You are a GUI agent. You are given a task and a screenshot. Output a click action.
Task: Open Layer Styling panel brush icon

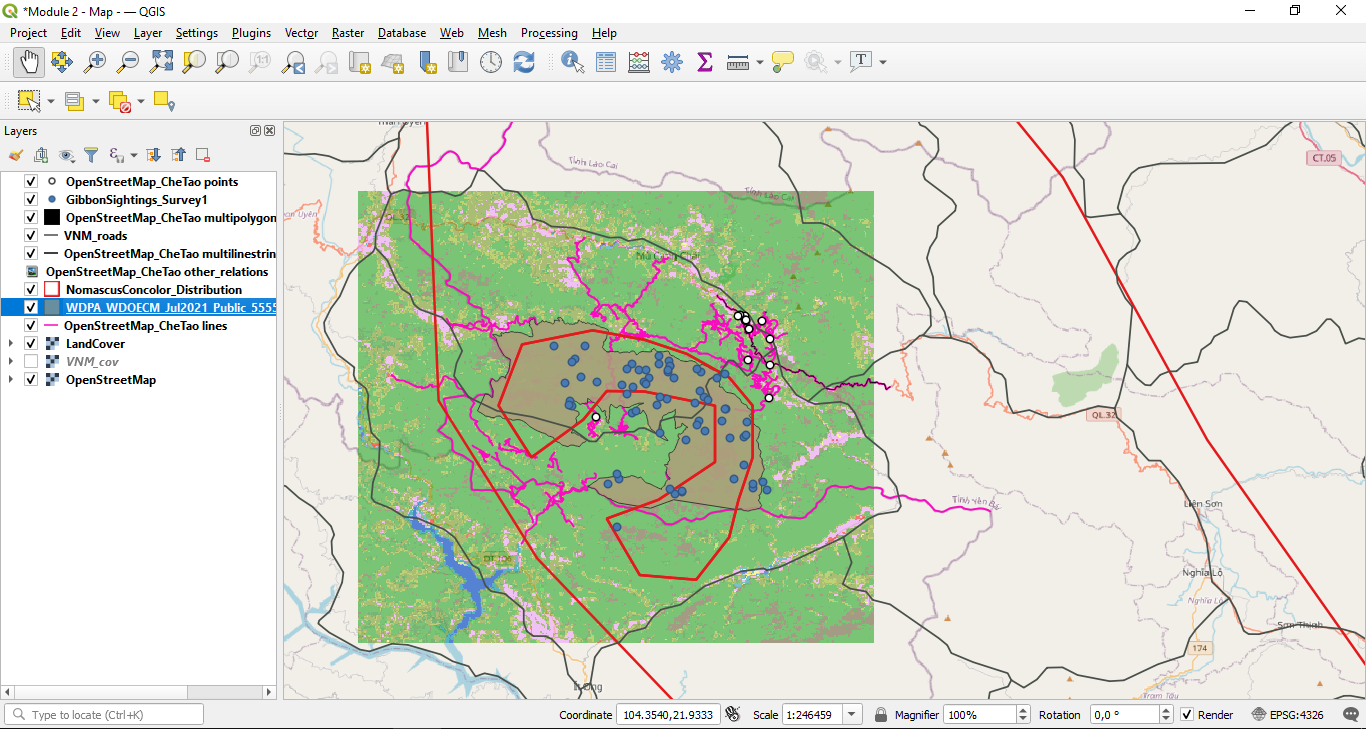click(x=15, y=155)
